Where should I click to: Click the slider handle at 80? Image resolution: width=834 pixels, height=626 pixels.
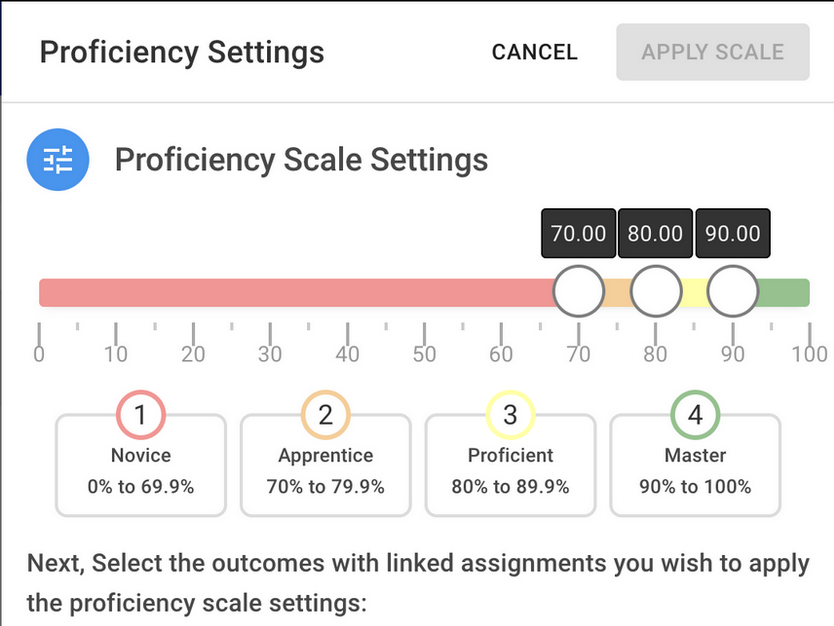point(656,292)
